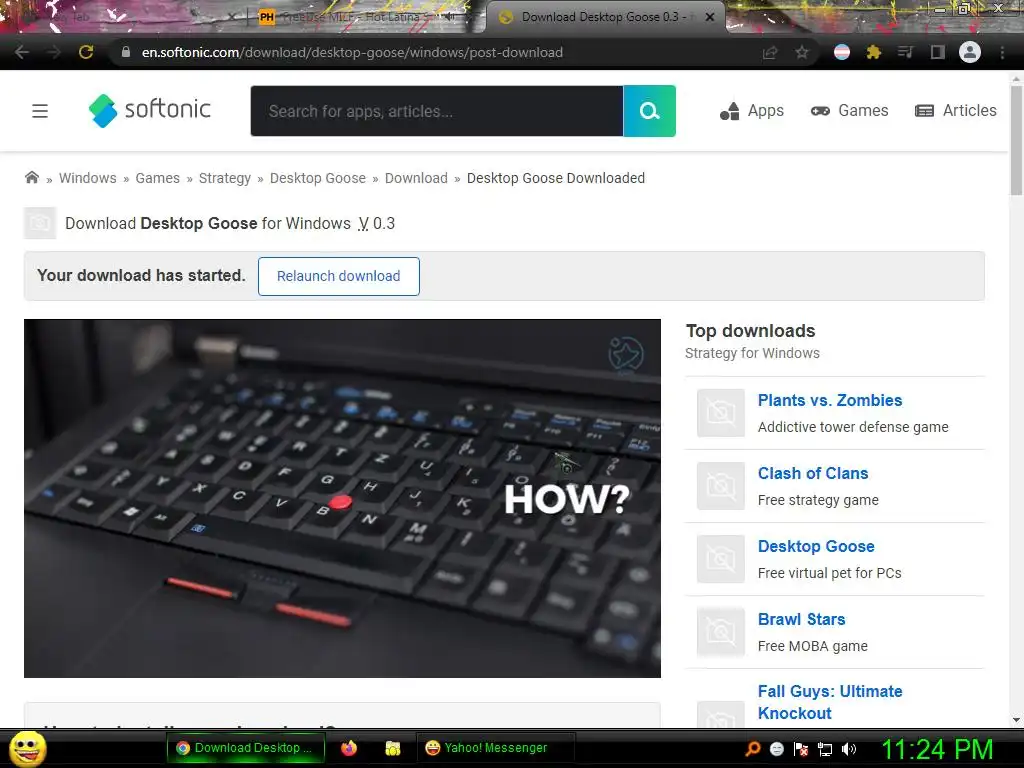
Task: Open orange search icon in system tray
Action: pyautogui.click(x=753, y=748)
